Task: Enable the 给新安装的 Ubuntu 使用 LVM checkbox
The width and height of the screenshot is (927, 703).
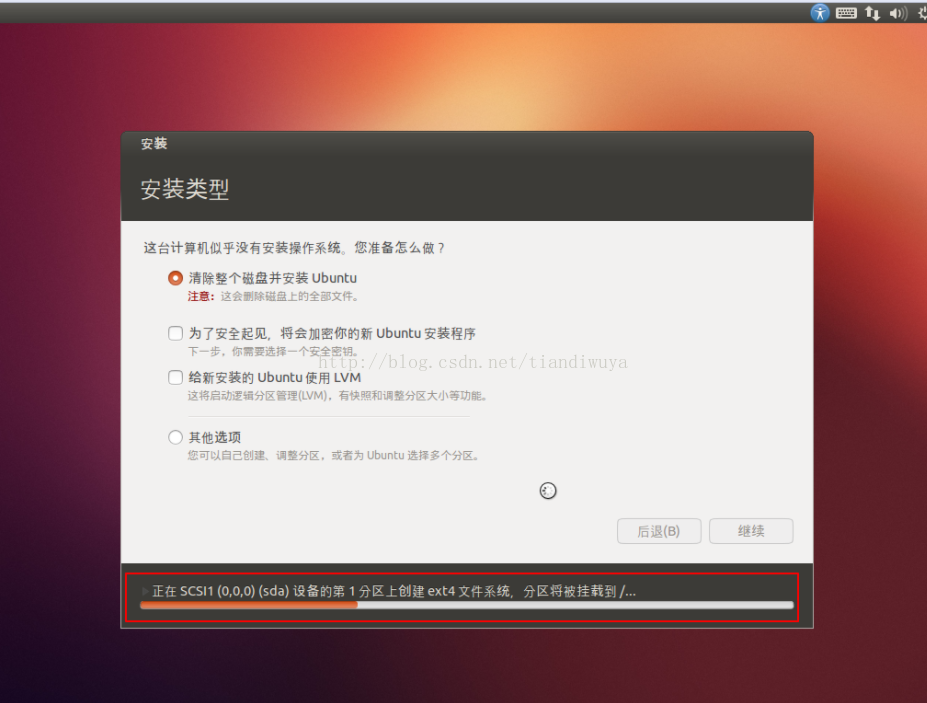Action: 175,377
